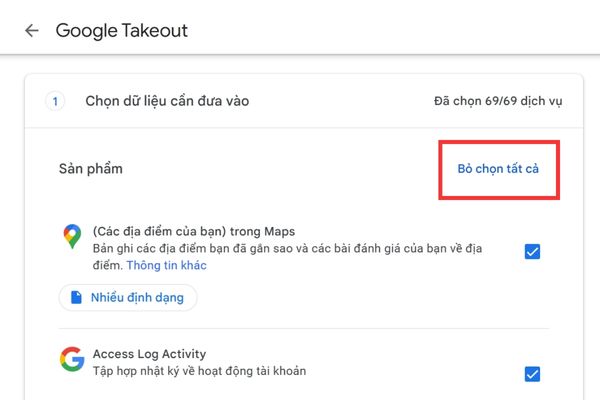Click "Bỏ chọn tất cả" to deselect all
This screenshot has height=400, width=600.
[x=498, y=169]
